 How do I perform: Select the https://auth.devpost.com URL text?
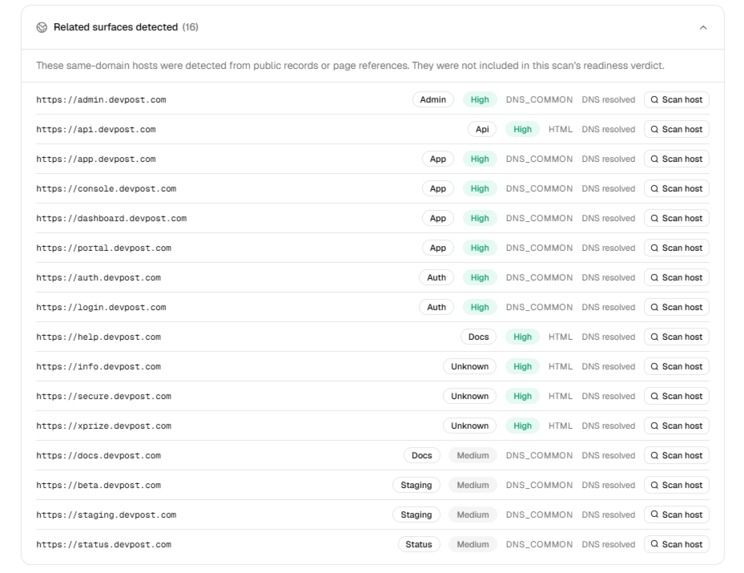(x=99, y=277)
